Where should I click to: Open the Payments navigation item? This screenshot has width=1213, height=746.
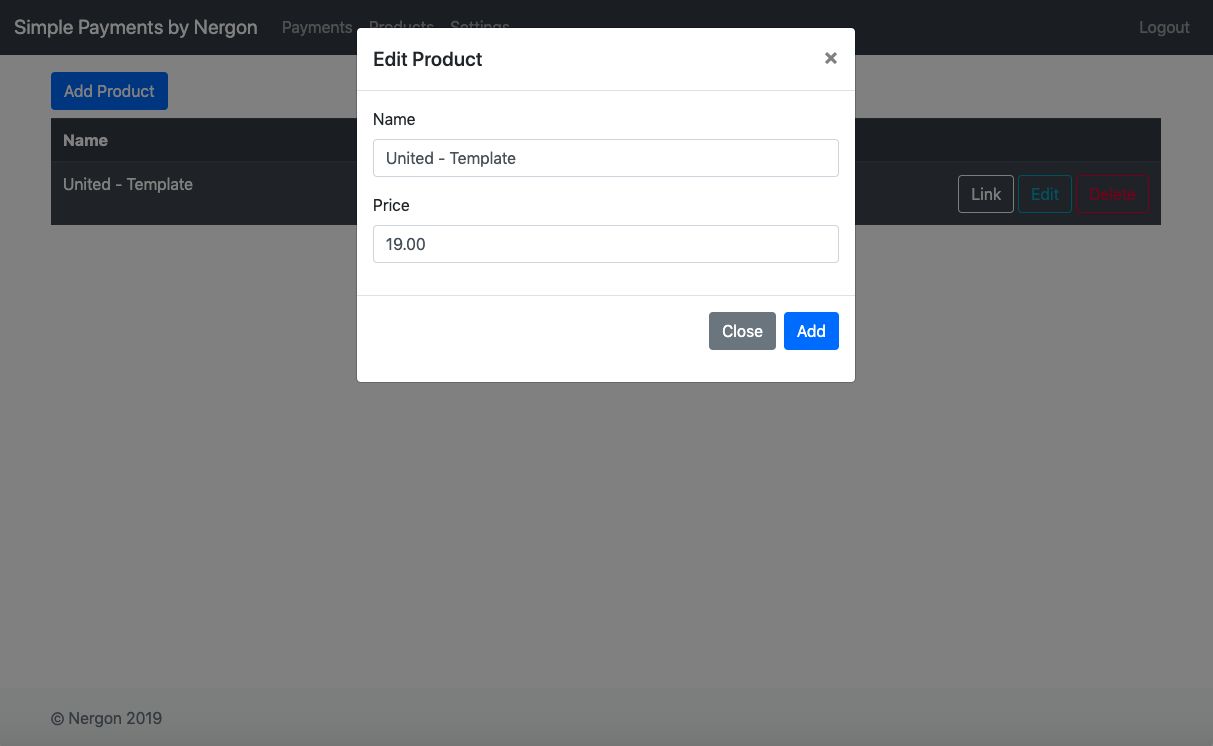(316, 27)
